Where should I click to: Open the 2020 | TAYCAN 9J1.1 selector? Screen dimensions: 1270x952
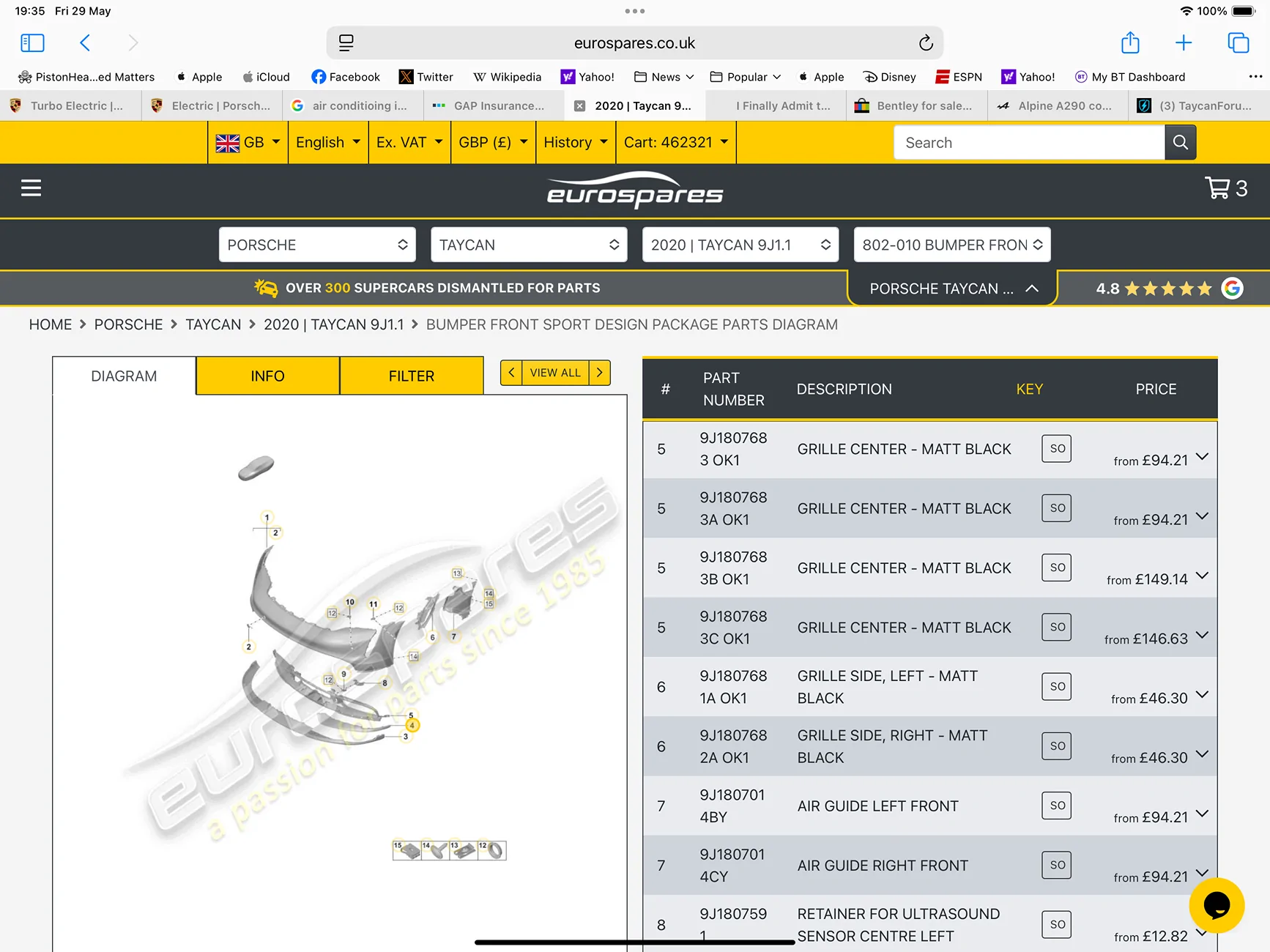pyautogui.click(x=740, y=245)
